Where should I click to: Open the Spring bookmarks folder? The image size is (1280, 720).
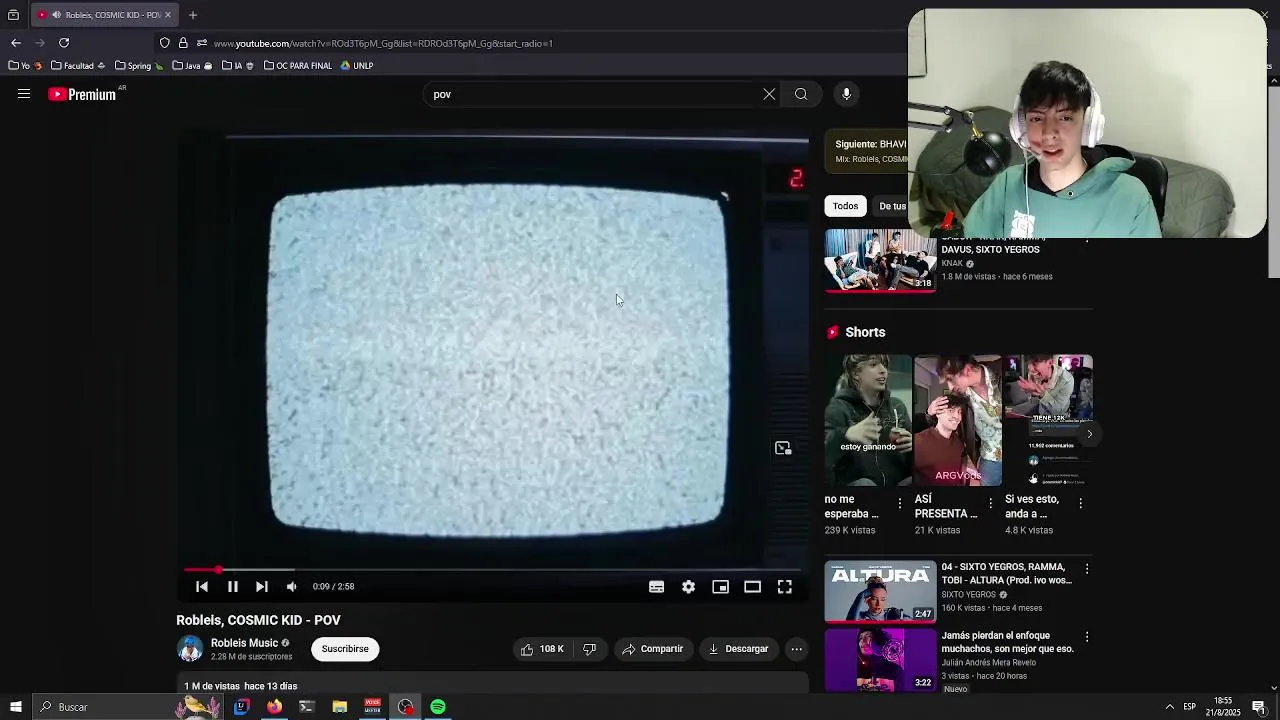point(139,66)
